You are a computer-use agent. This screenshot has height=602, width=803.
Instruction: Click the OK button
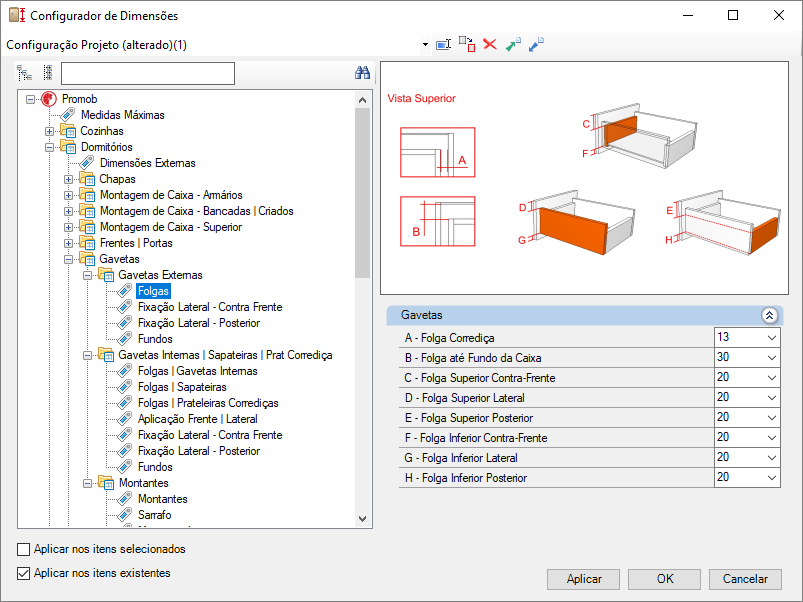[664, 579]
